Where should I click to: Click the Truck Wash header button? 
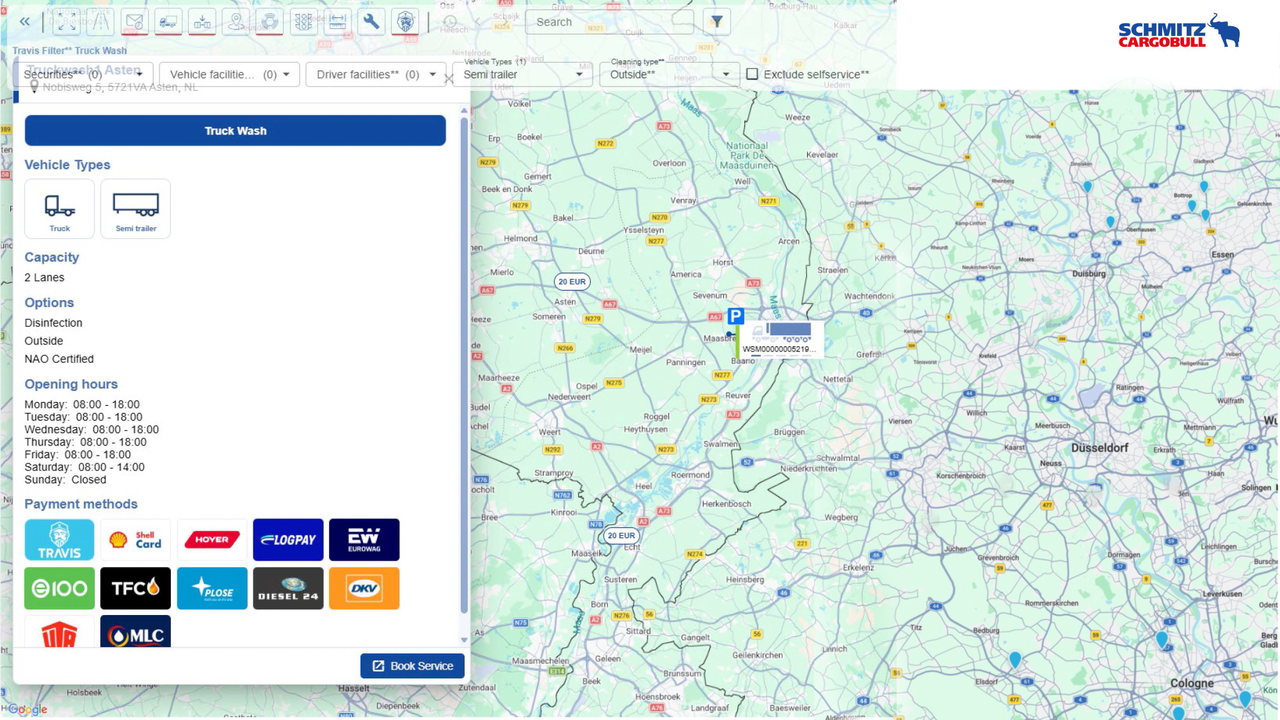[x=235, y=131]
